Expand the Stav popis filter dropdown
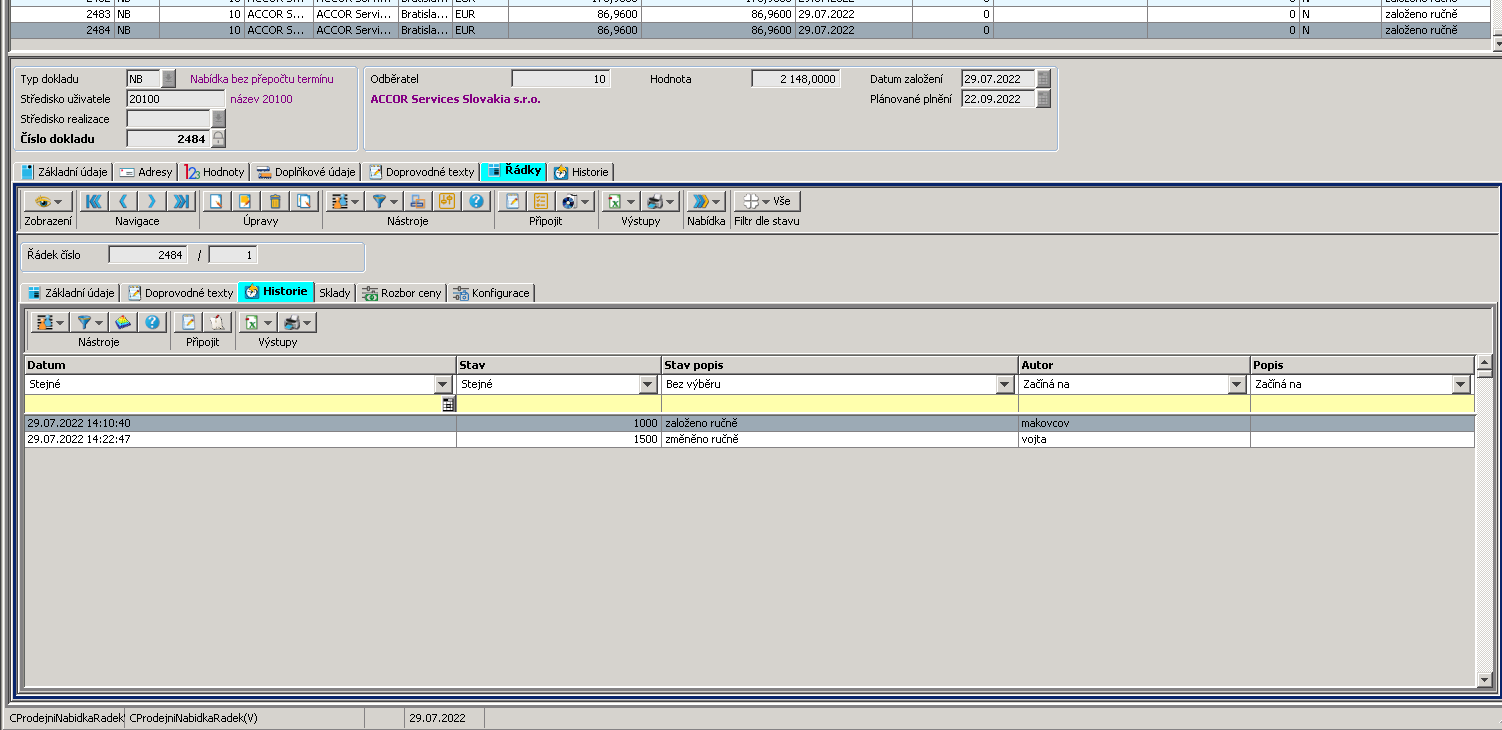This screenshot has width=1502, height=730. (1005, 384)
